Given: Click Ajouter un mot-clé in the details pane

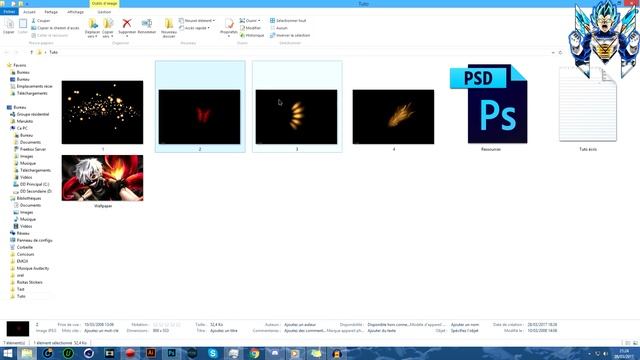Looking at the screenshot, I should pos(101,331).
